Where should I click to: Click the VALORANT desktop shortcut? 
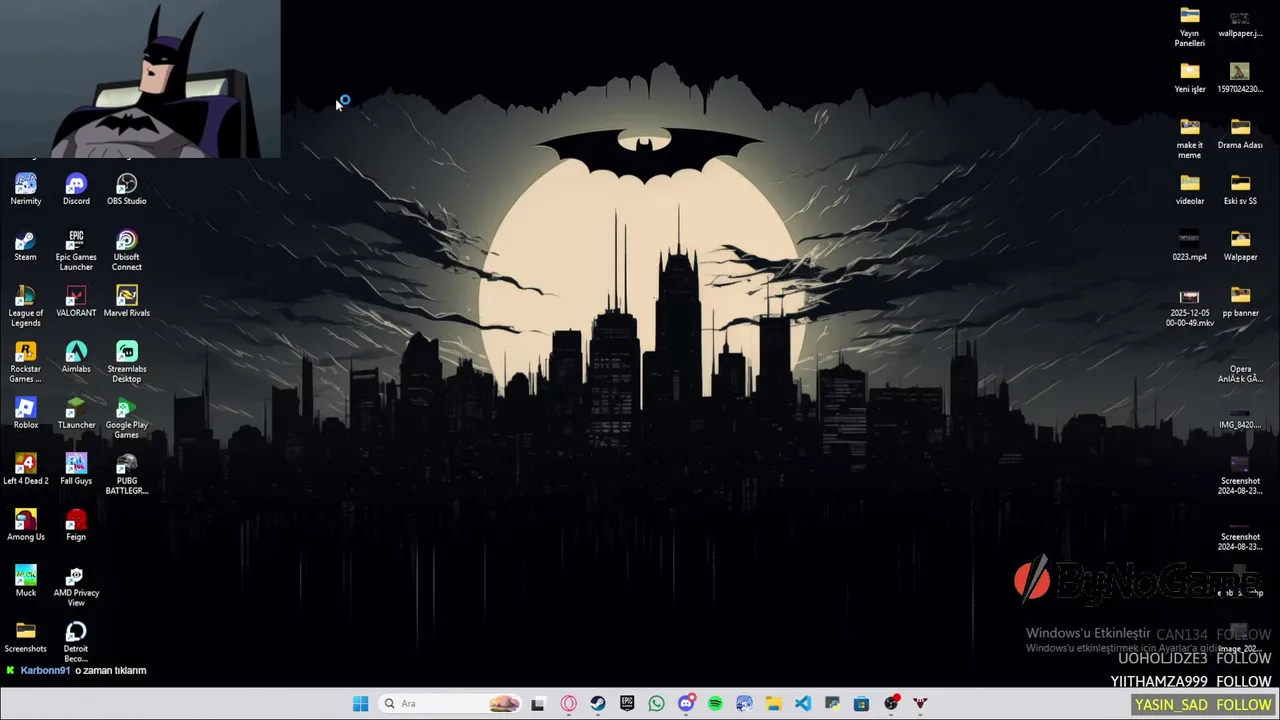coord(76,301)
